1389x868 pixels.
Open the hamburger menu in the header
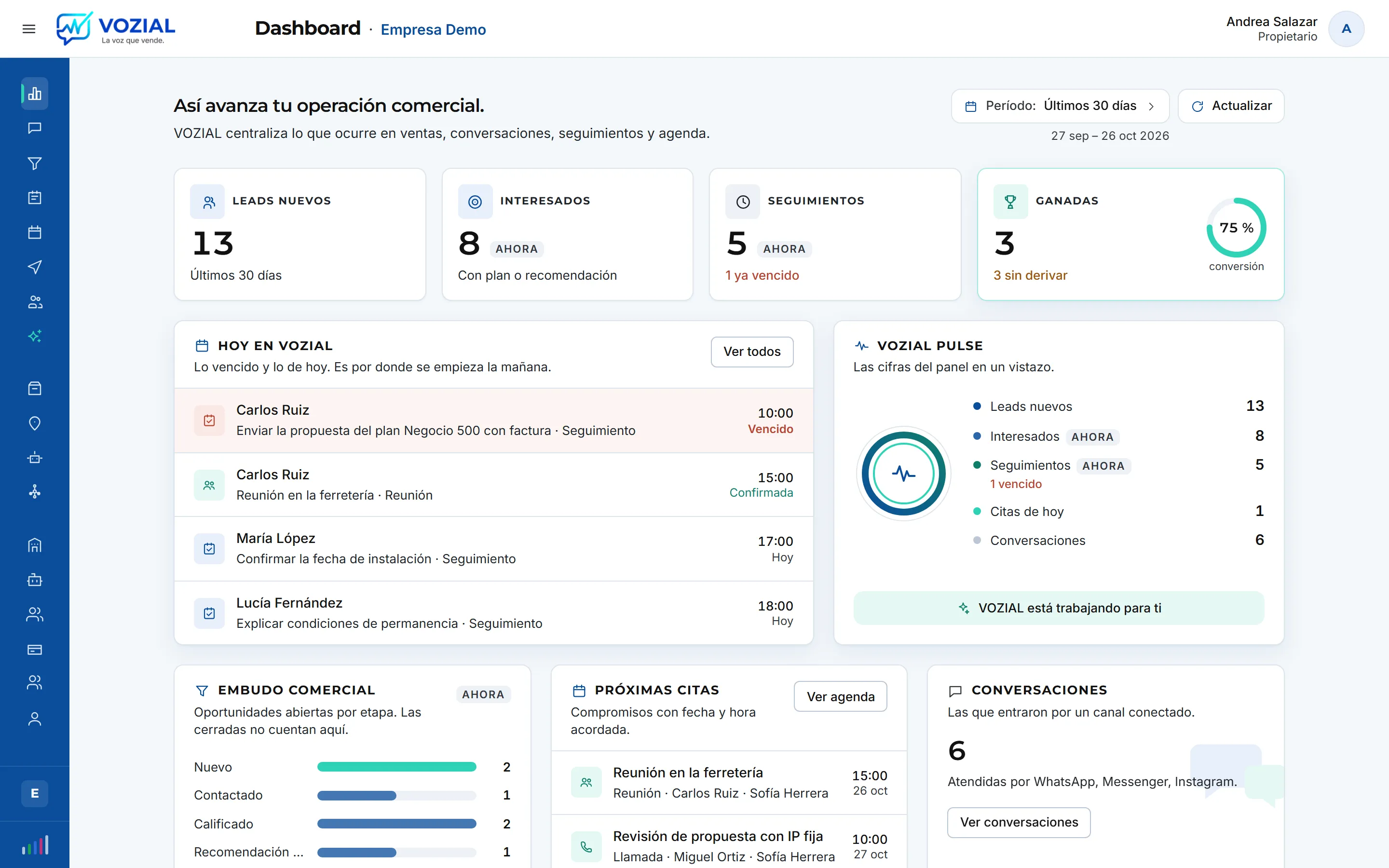[29, 29]
